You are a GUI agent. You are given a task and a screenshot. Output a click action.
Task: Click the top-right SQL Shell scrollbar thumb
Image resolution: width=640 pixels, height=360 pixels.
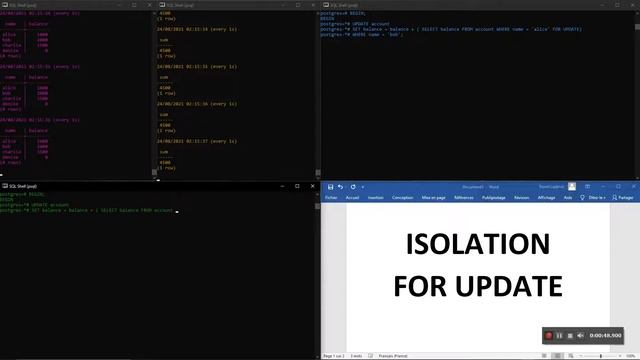pos(638,27)
